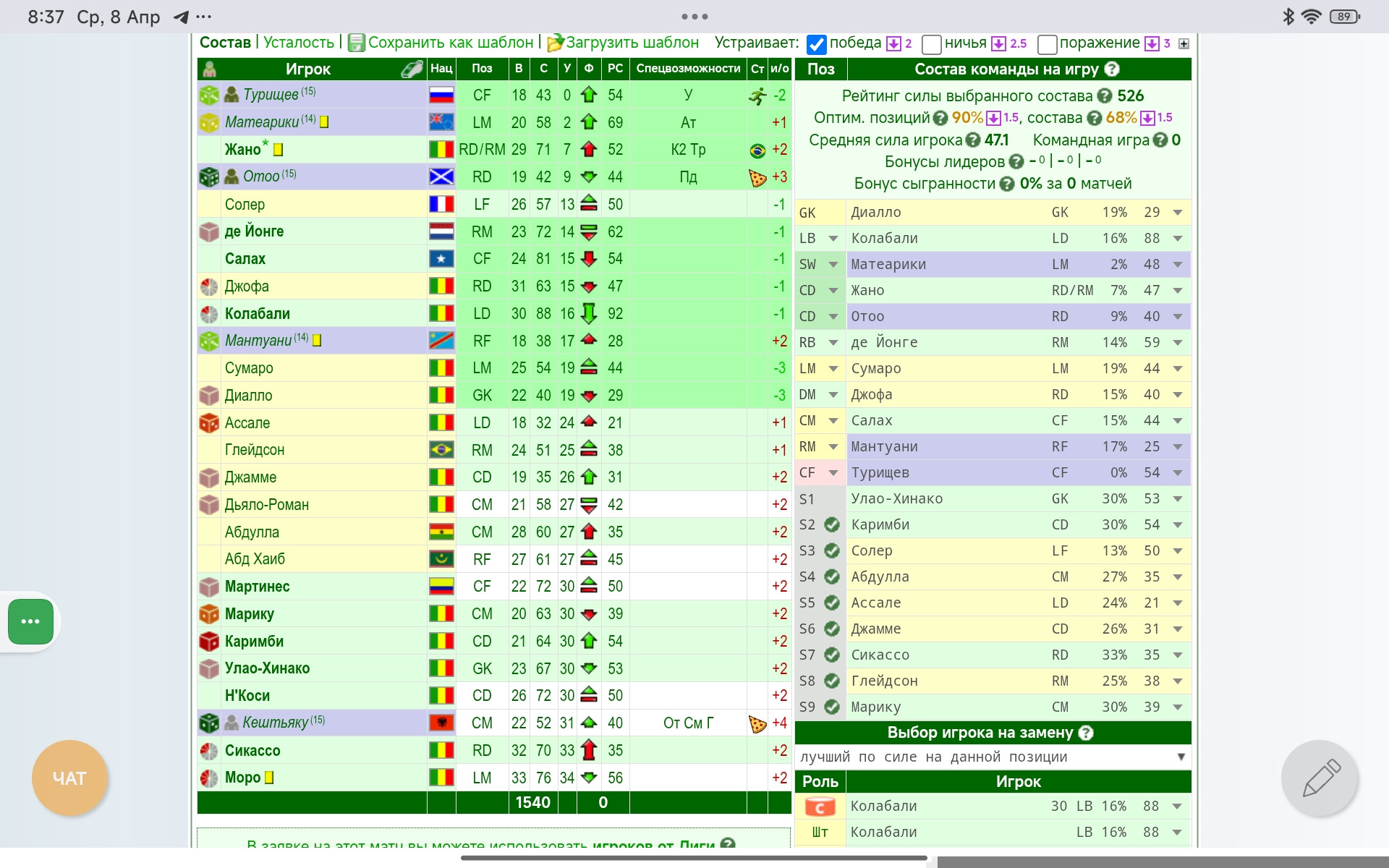Image resolution: width=1389 pixels, height=868 pixels.
Task: Open player dropdown in Диалло GK row
Action: click(1178, 213)
